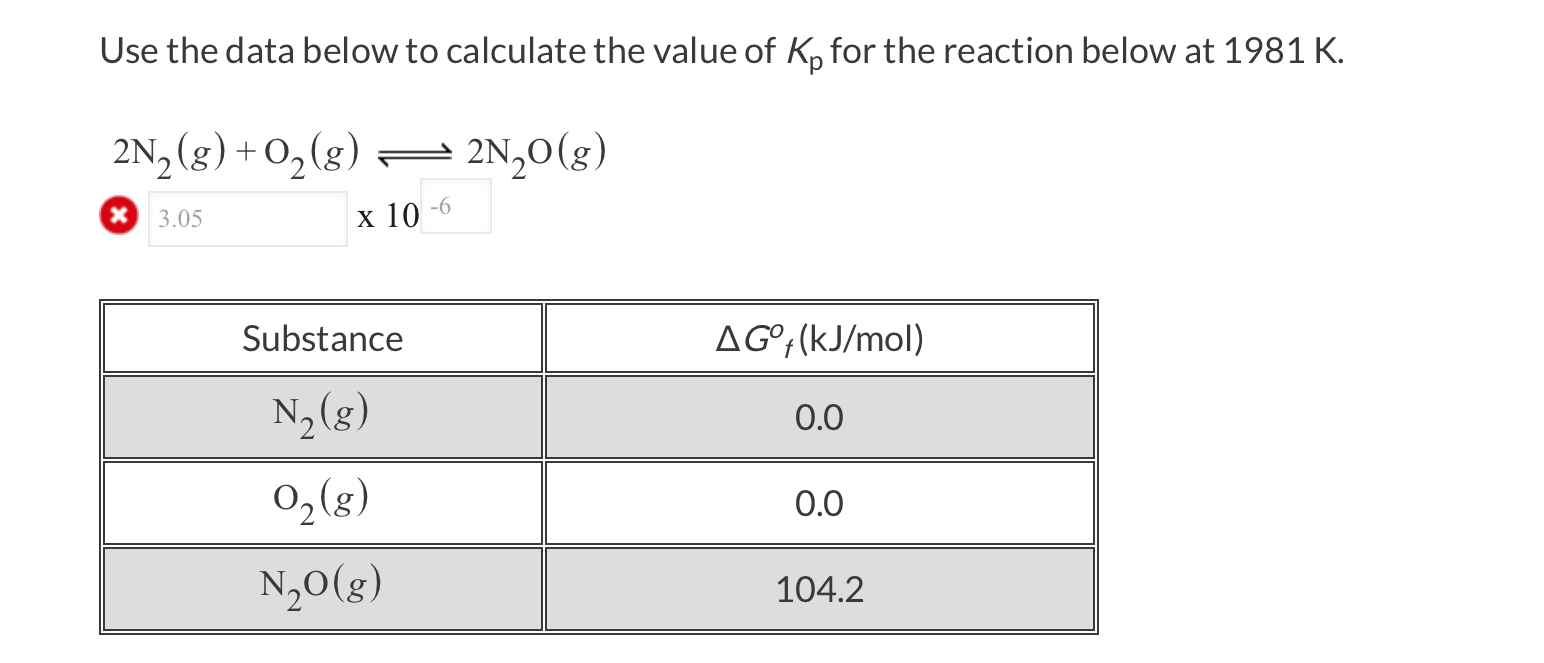Click the 2N2O(g) product in the equation
The height and width of the screenshot is (663, 1544).
535,152
